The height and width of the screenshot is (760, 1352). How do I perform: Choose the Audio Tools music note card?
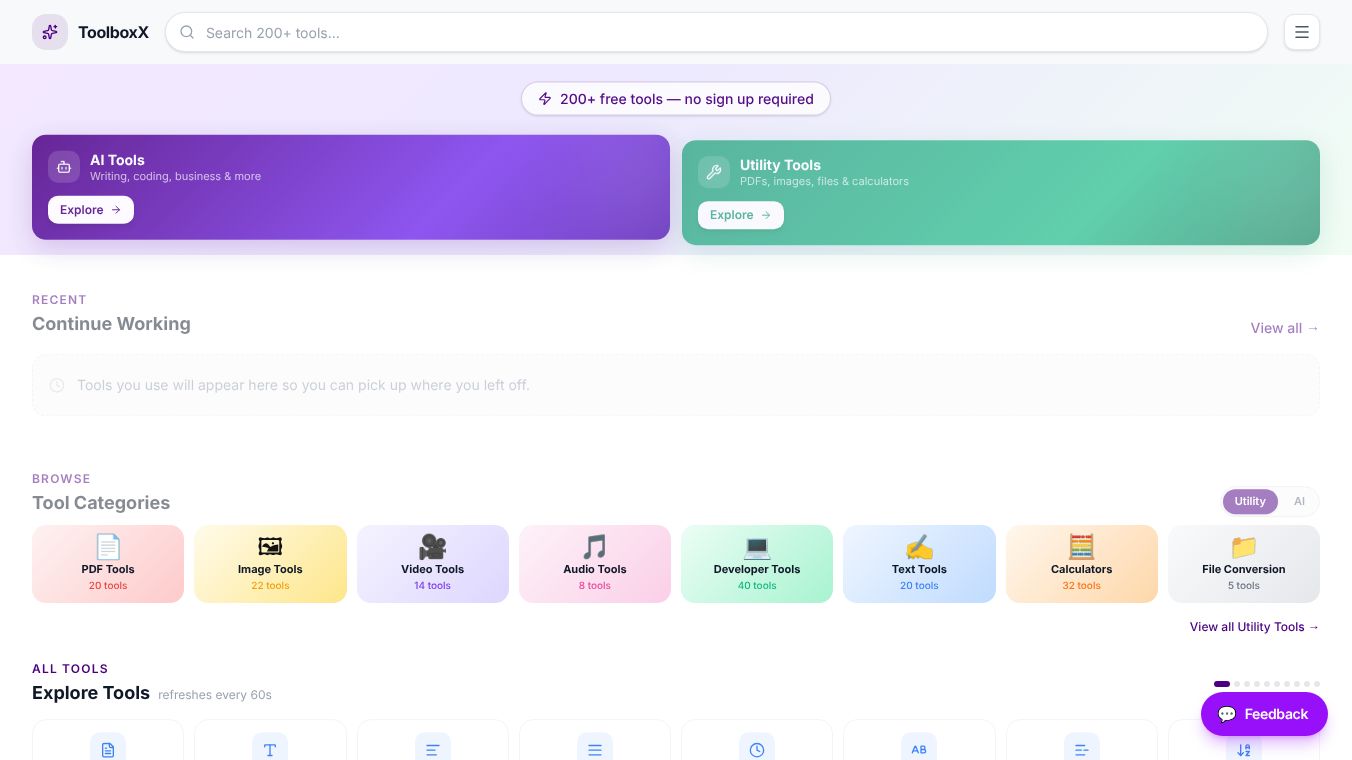point(595,564)
